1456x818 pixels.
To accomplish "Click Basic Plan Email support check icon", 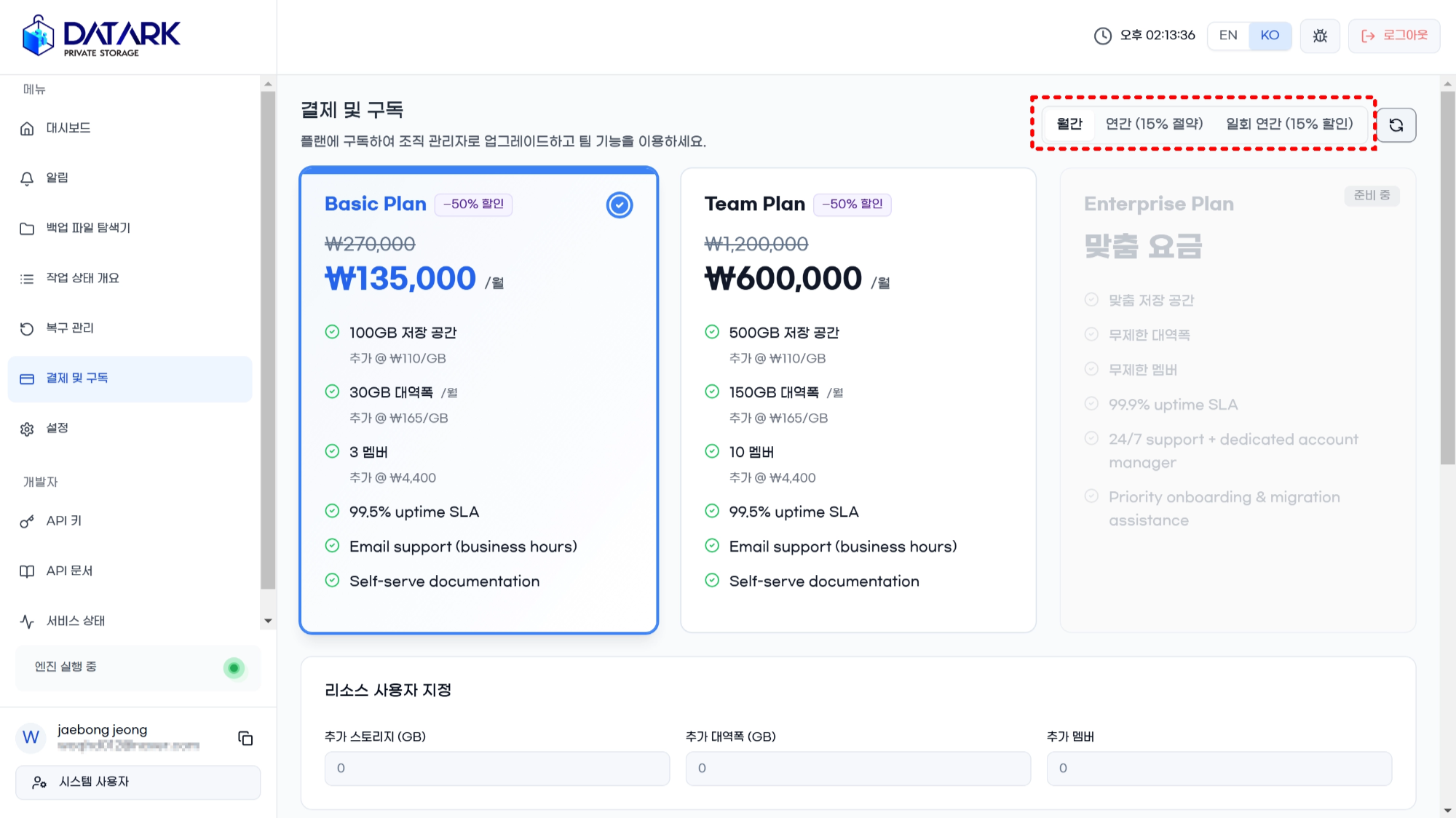I will pos(332,545).
